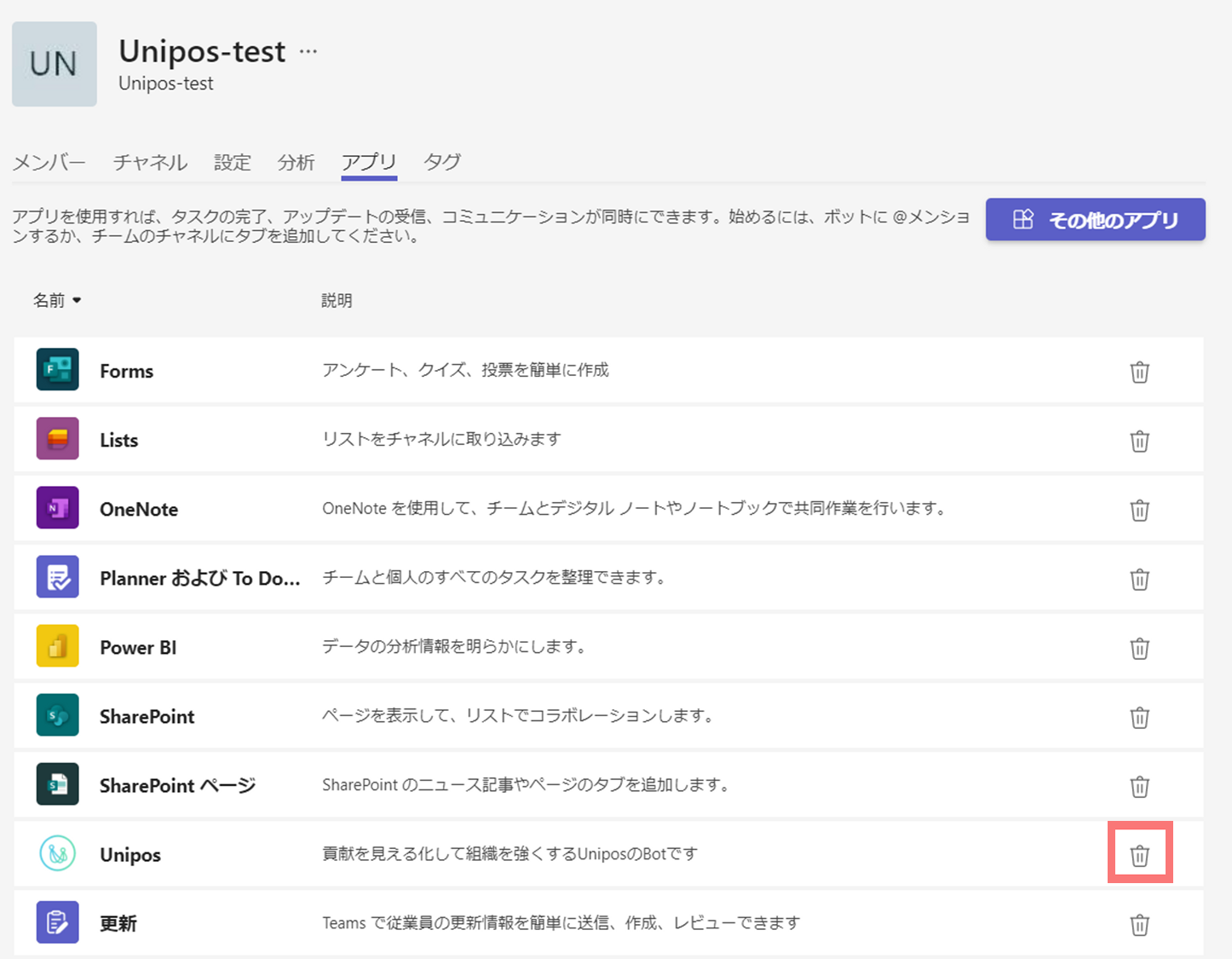1232x959 pixels.
Task: Click the Planner app icon
Action: click(x=58, y=576)
